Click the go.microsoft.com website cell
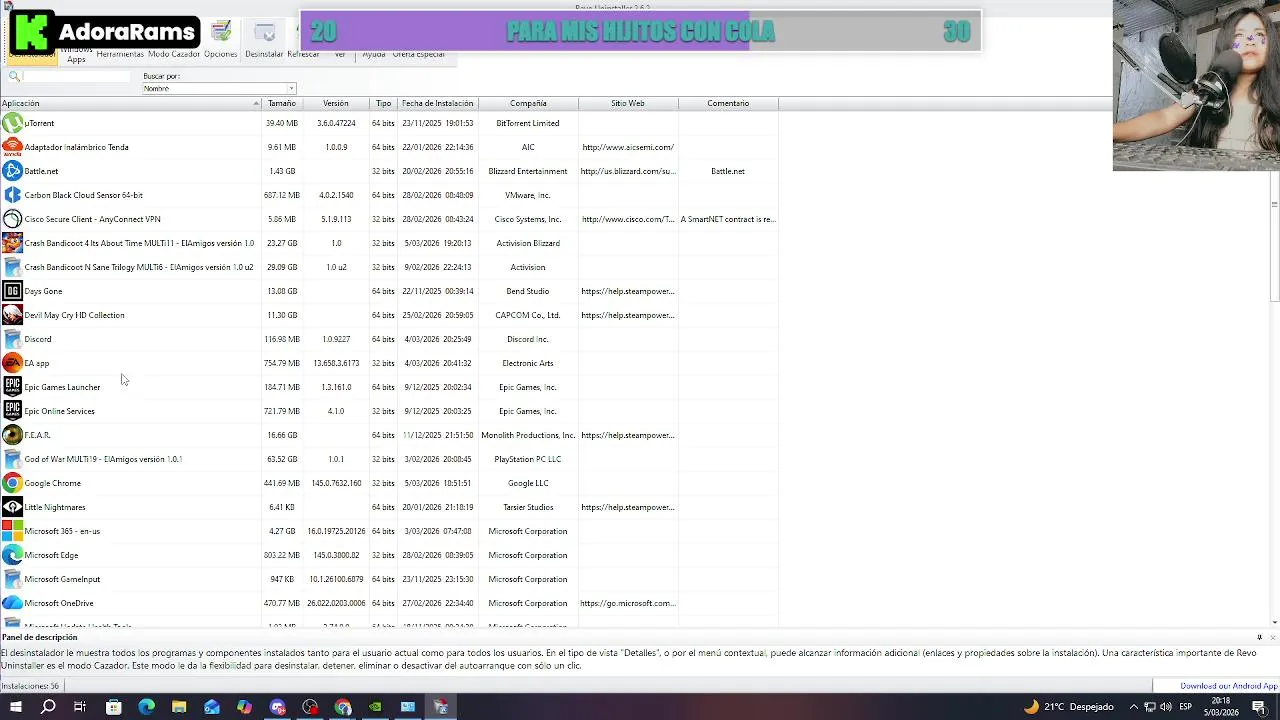Image resolution: width=1280 pixels, height=720 pixels. tap(628, 603)
